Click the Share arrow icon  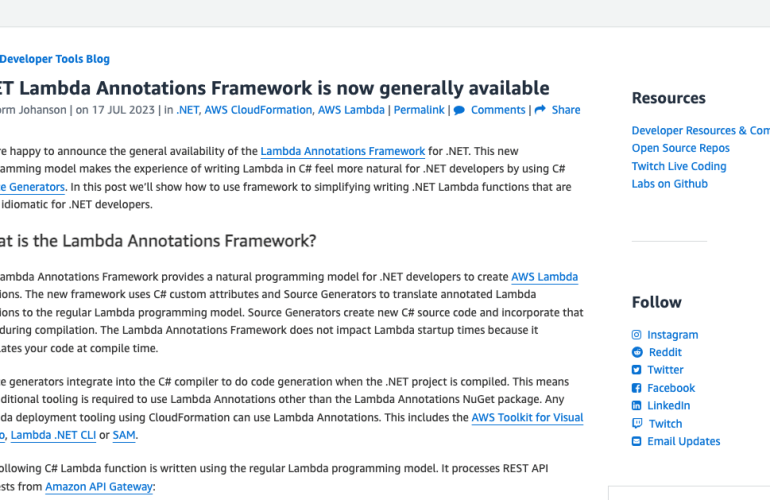[x=540, y=110]
